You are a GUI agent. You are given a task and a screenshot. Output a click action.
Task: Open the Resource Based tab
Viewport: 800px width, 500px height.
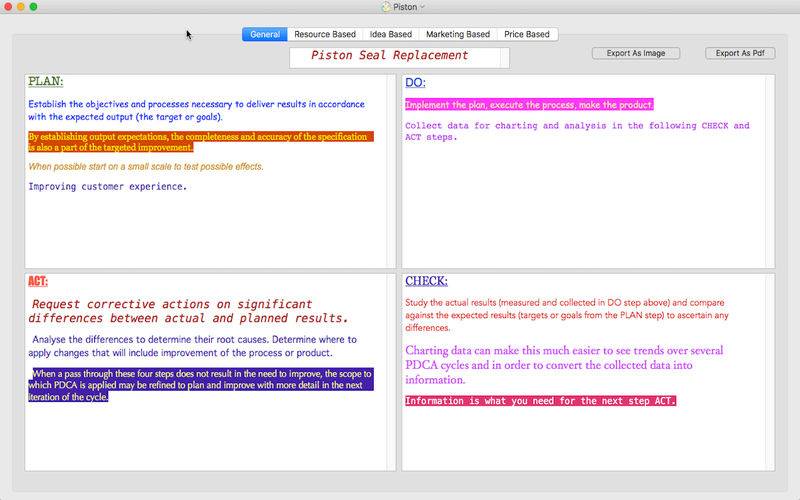(325, 34)
